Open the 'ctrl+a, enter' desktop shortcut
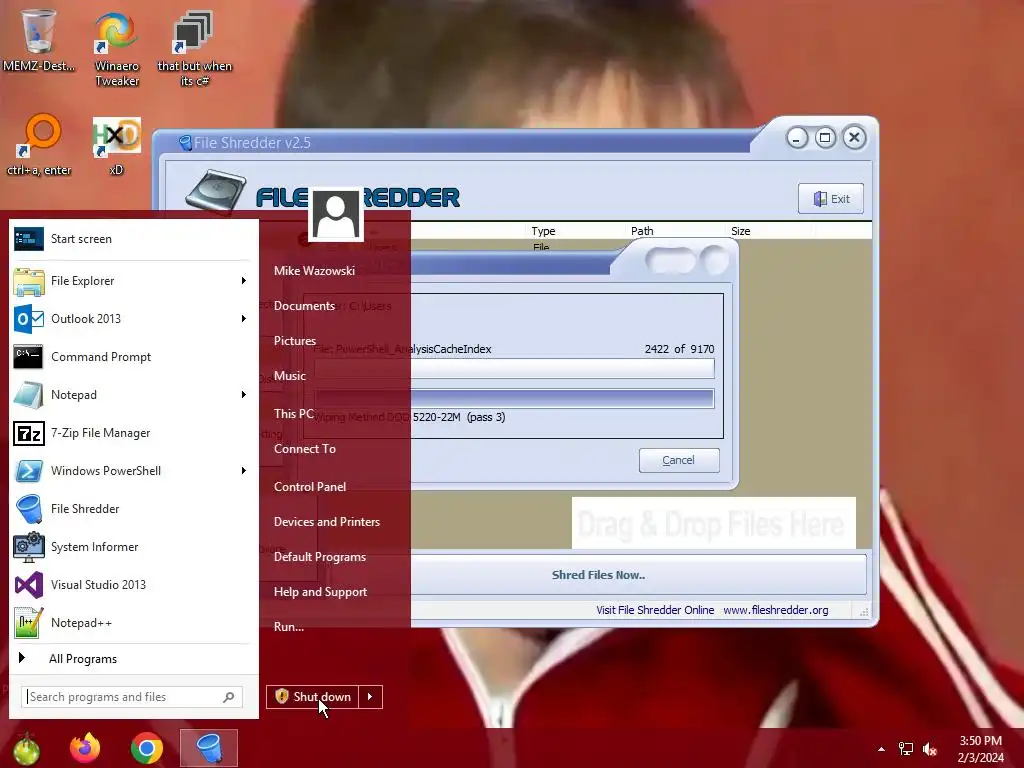The image size is (1024, 768). 39,145
